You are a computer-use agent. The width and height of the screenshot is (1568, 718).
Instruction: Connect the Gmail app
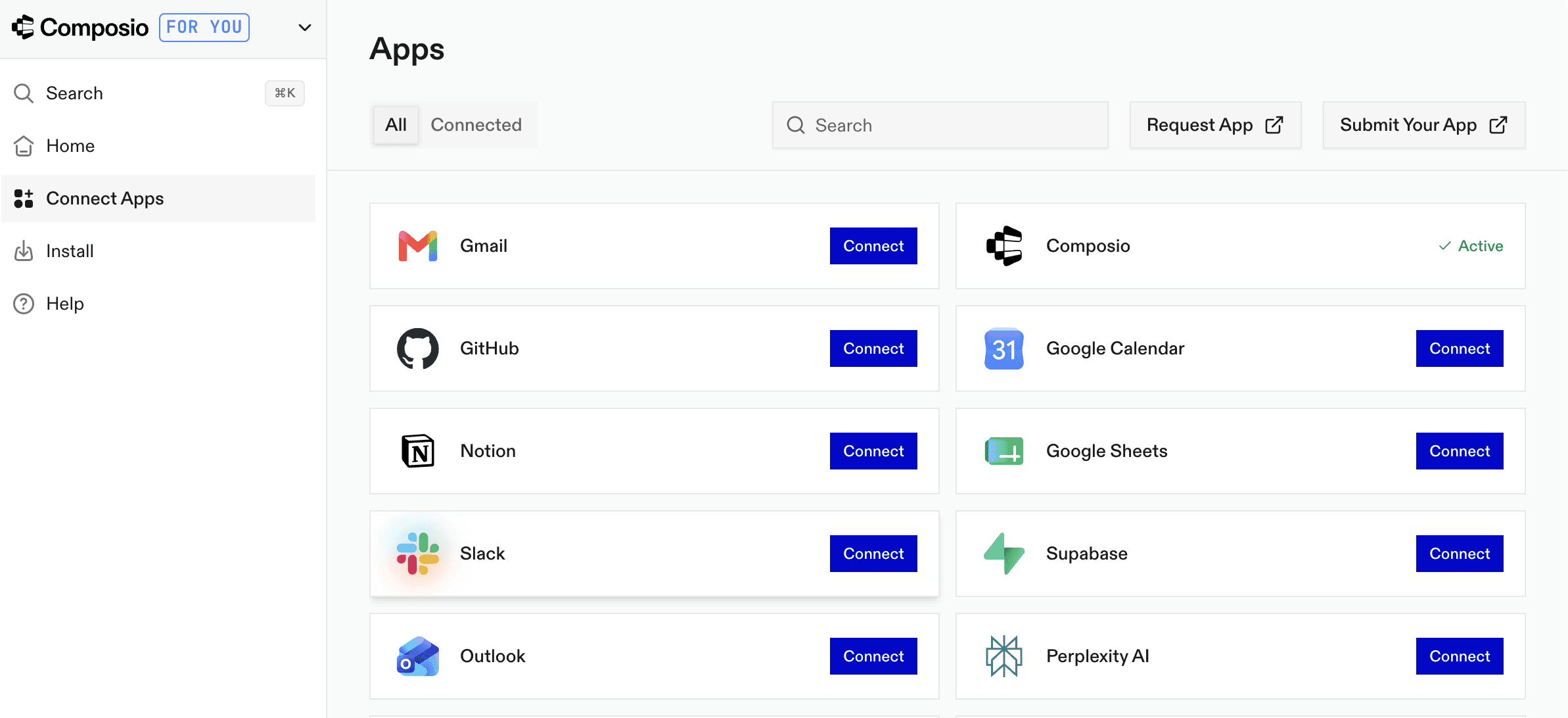(x=873, y=246)
